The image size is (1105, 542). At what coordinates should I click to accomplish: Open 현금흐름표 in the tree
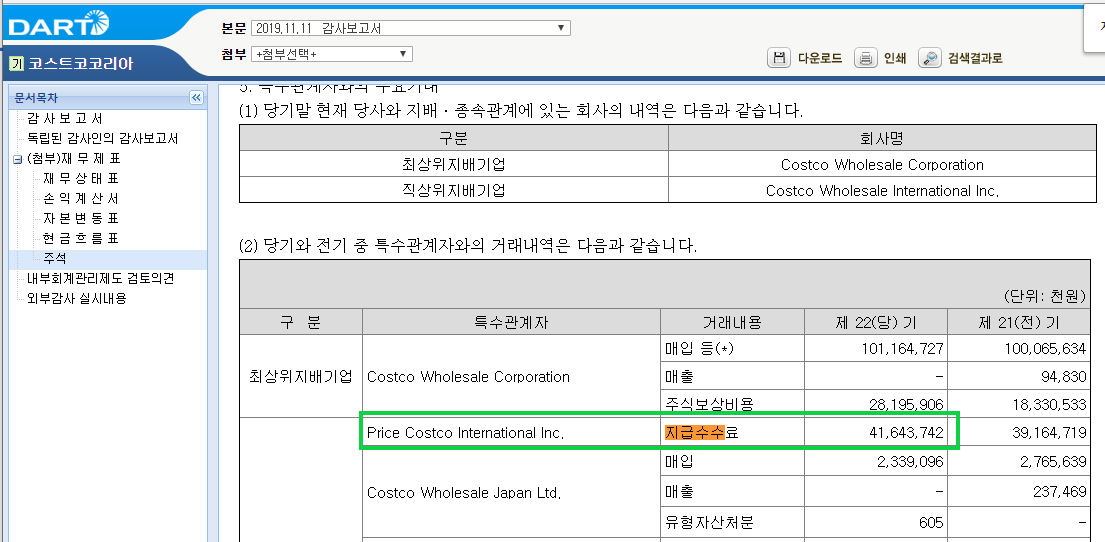[81, 239]
